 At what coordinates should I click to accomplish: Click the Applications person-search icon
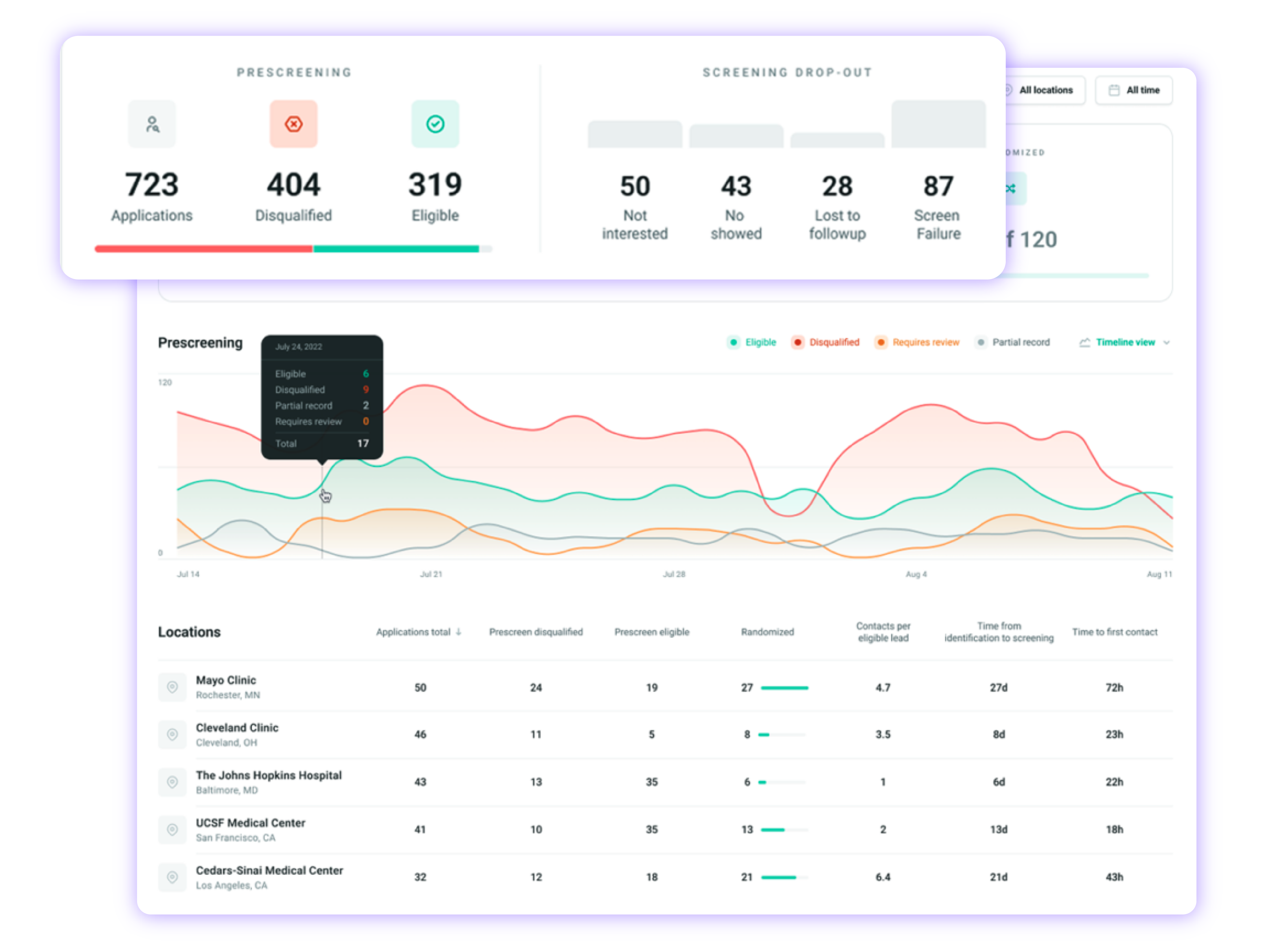152,124
